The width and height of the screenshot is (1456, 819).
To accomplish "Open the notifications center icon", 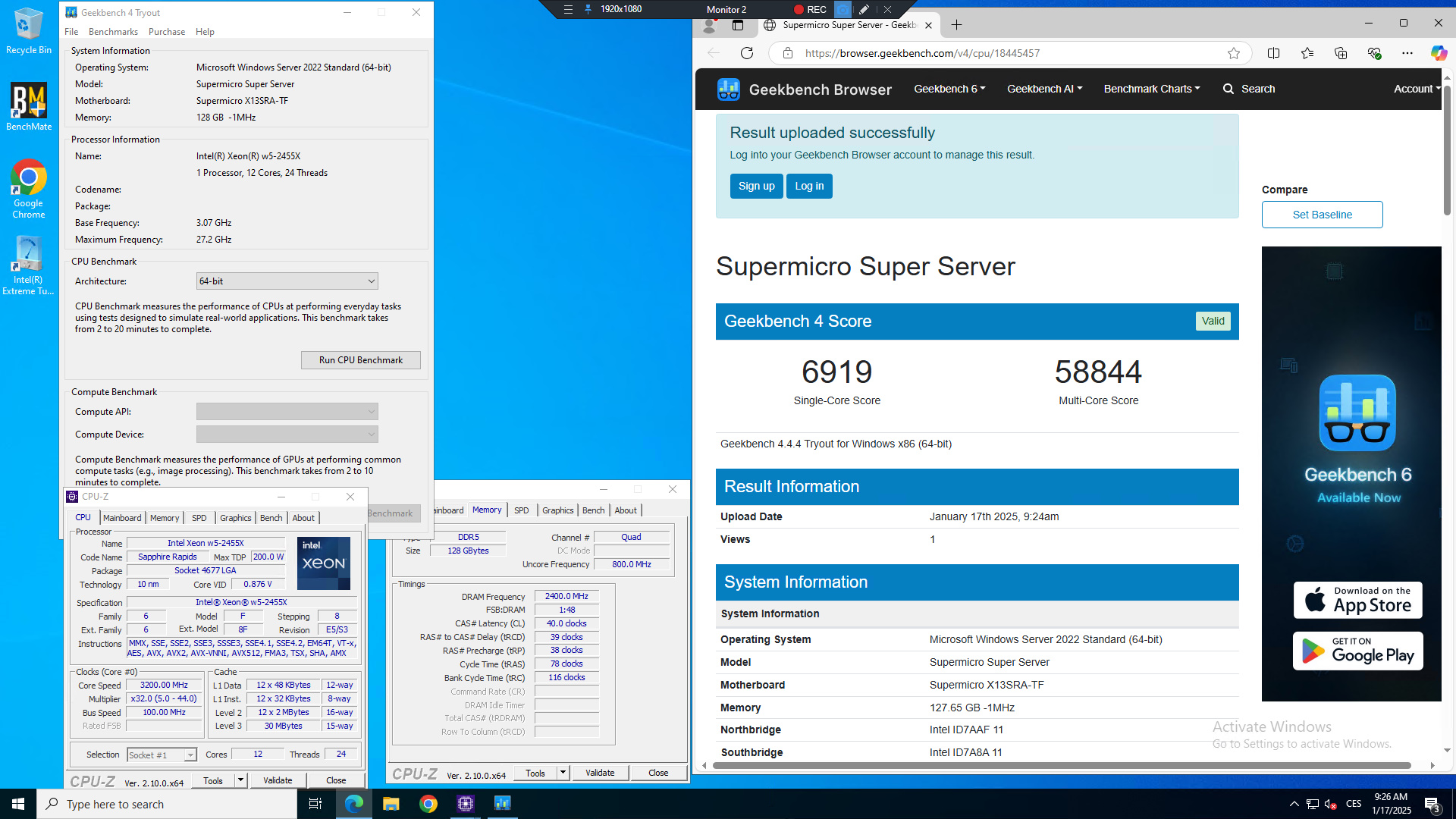I will pos(1432,804).
